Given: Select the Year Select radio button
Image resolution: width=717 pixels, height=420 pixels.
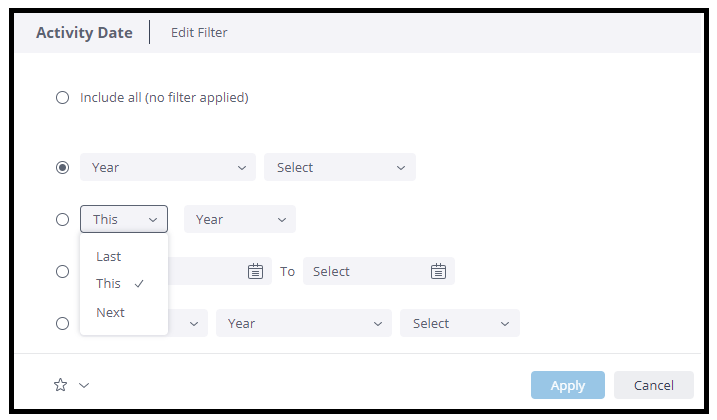Looking at the screenshot, I should [x=63, y=167].
